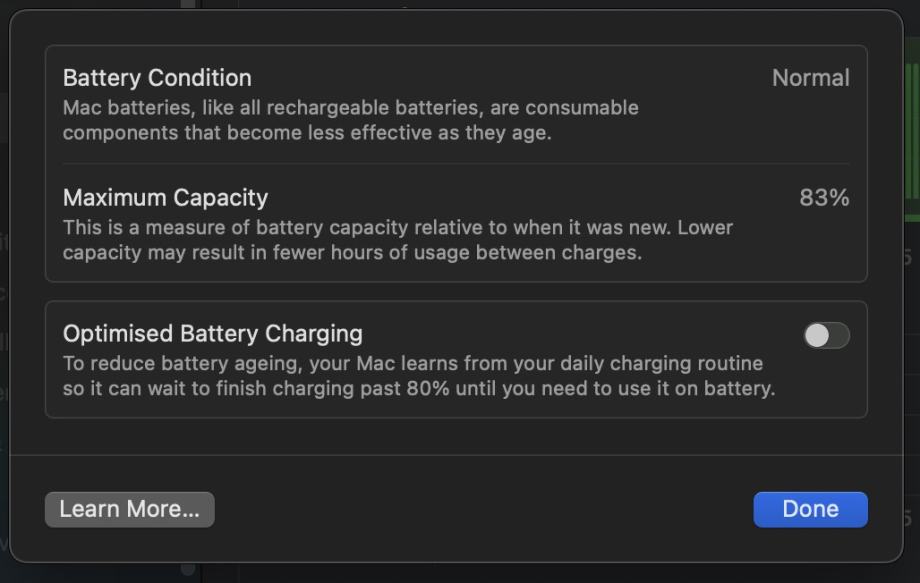Click the "components that become less effective" line
The image size is (920, 583).
pos(306,132)
